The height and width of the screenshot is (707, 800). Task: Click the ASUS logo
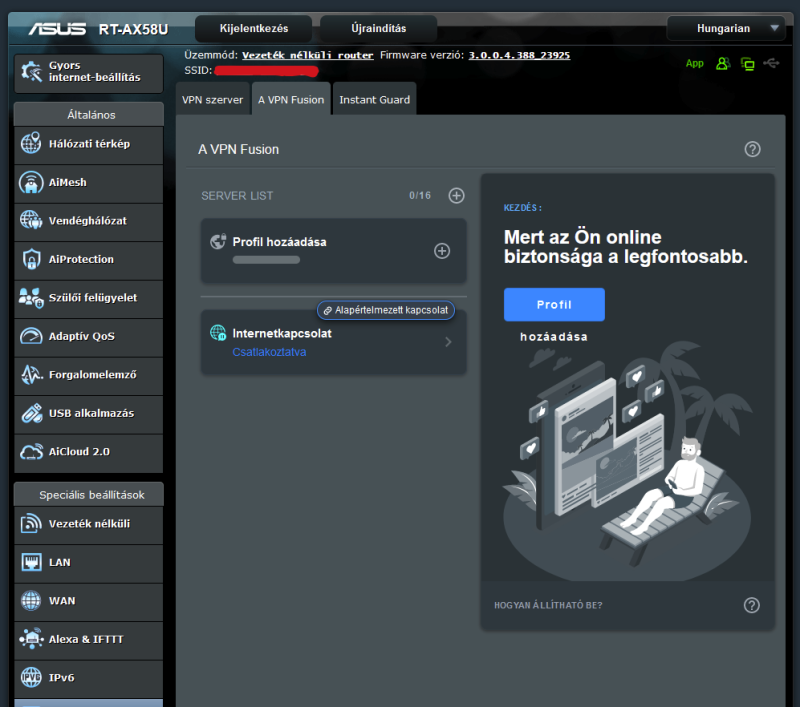click(57, 29)
